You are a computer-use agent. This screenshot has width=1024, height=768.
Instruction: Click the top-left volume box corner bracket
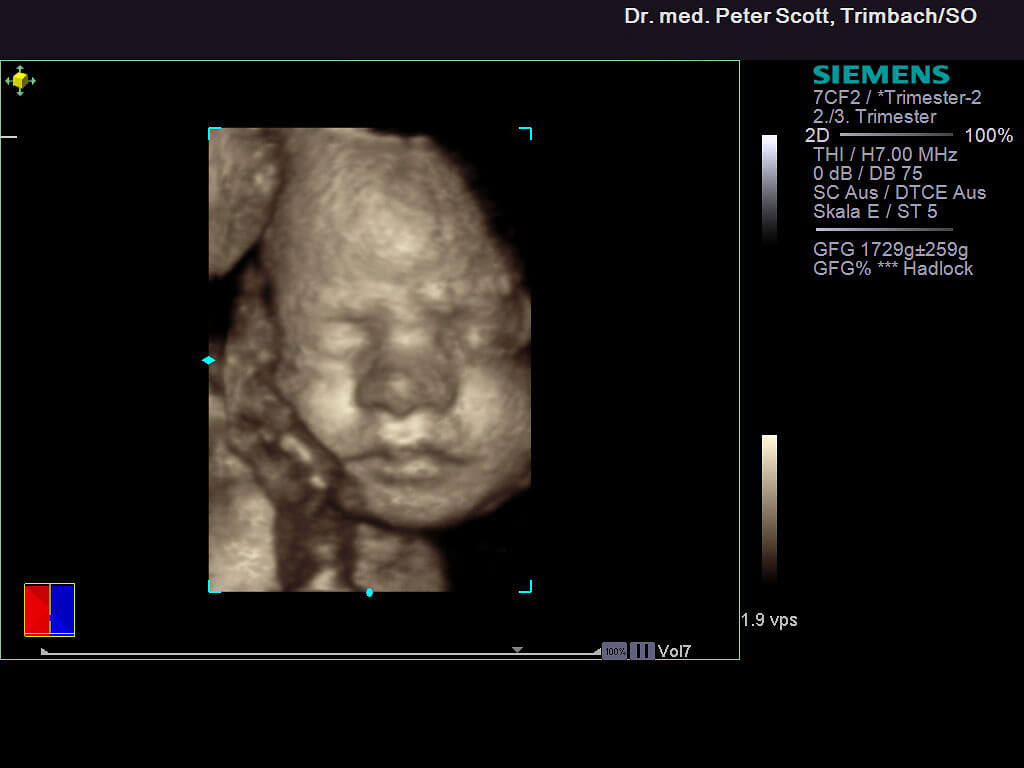(213, 133)
